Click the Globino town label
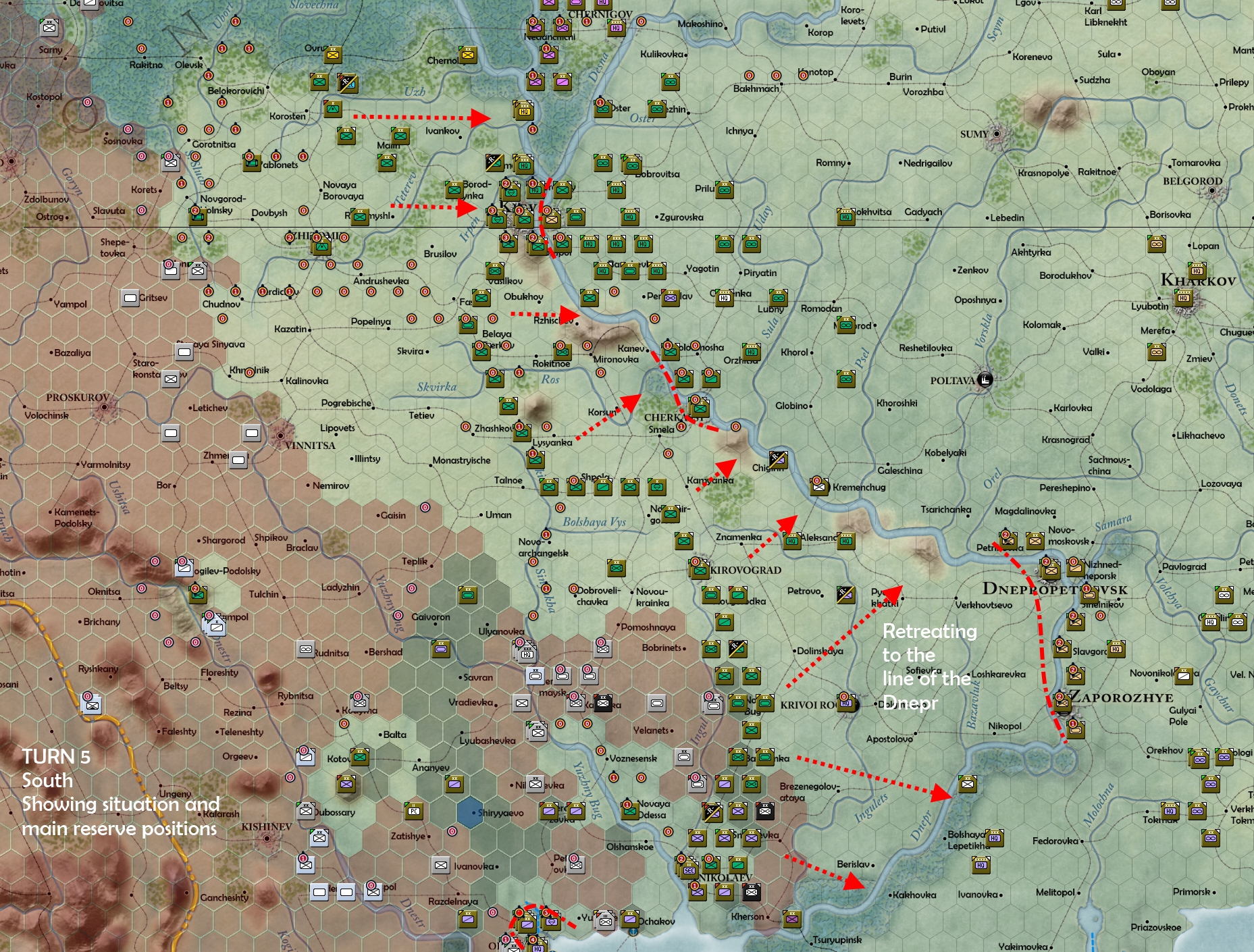This screenshot has width=1254, height=952. click(x=791, y=406)
